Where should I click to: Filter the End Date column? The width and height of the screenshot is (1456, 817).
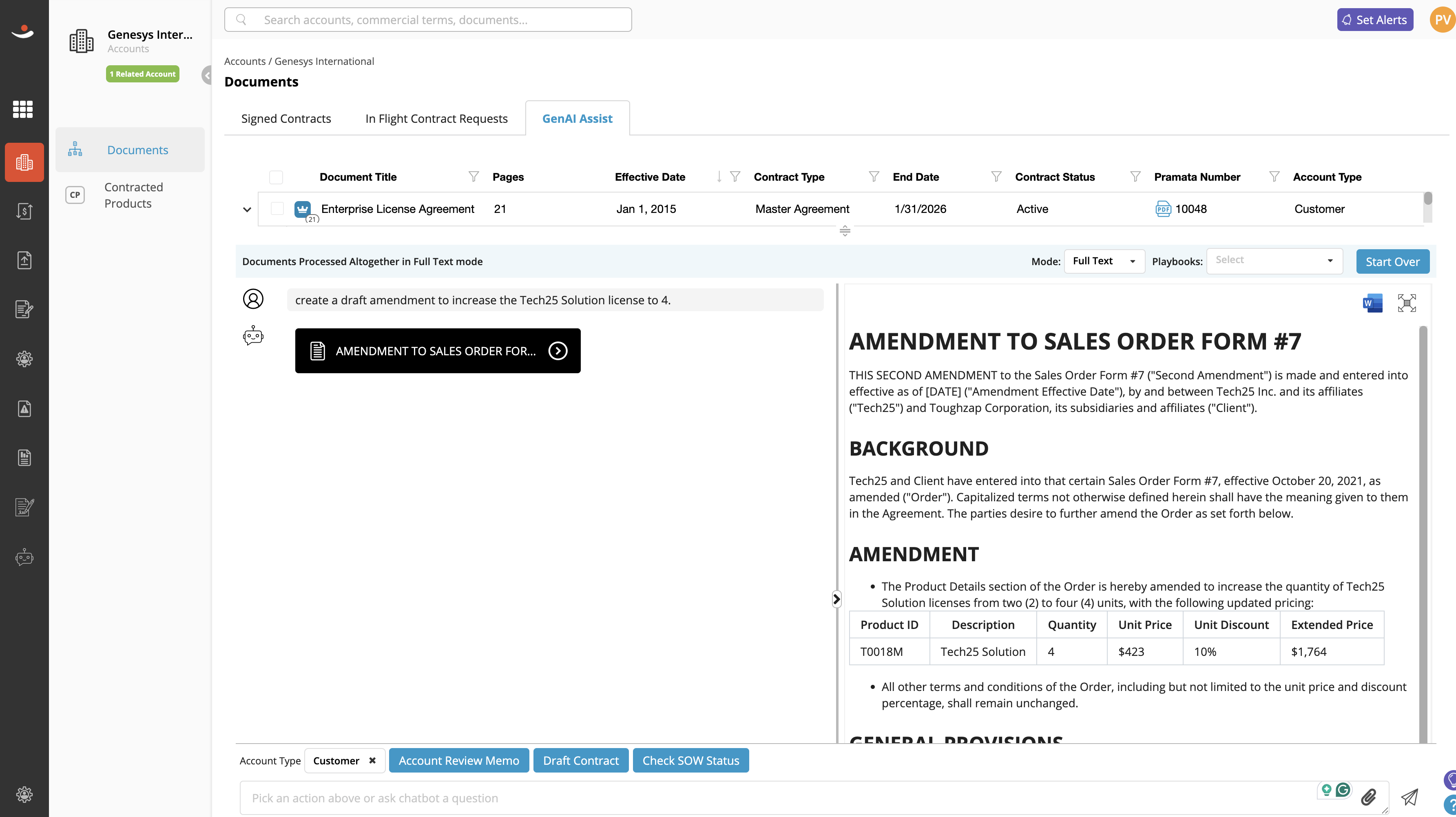tap(996, 177)
